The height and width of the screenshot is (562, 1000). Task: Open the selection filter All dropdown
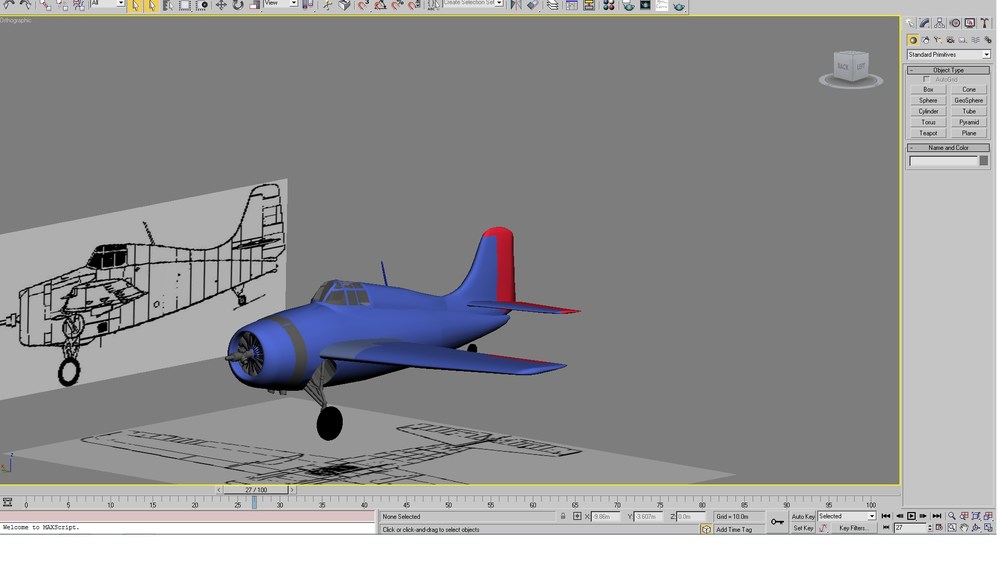tap(107, 4)
